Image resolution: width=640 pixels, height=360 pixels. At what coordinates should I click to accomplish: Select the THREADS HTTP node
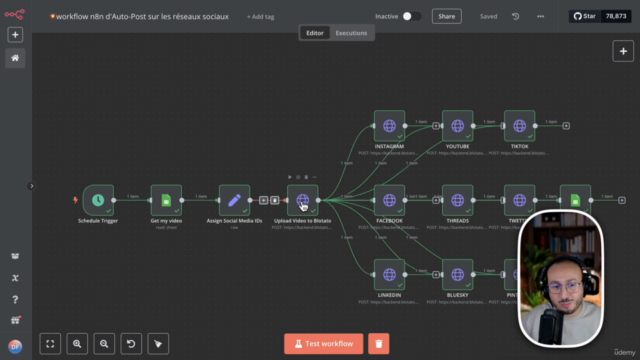[458, 200]
